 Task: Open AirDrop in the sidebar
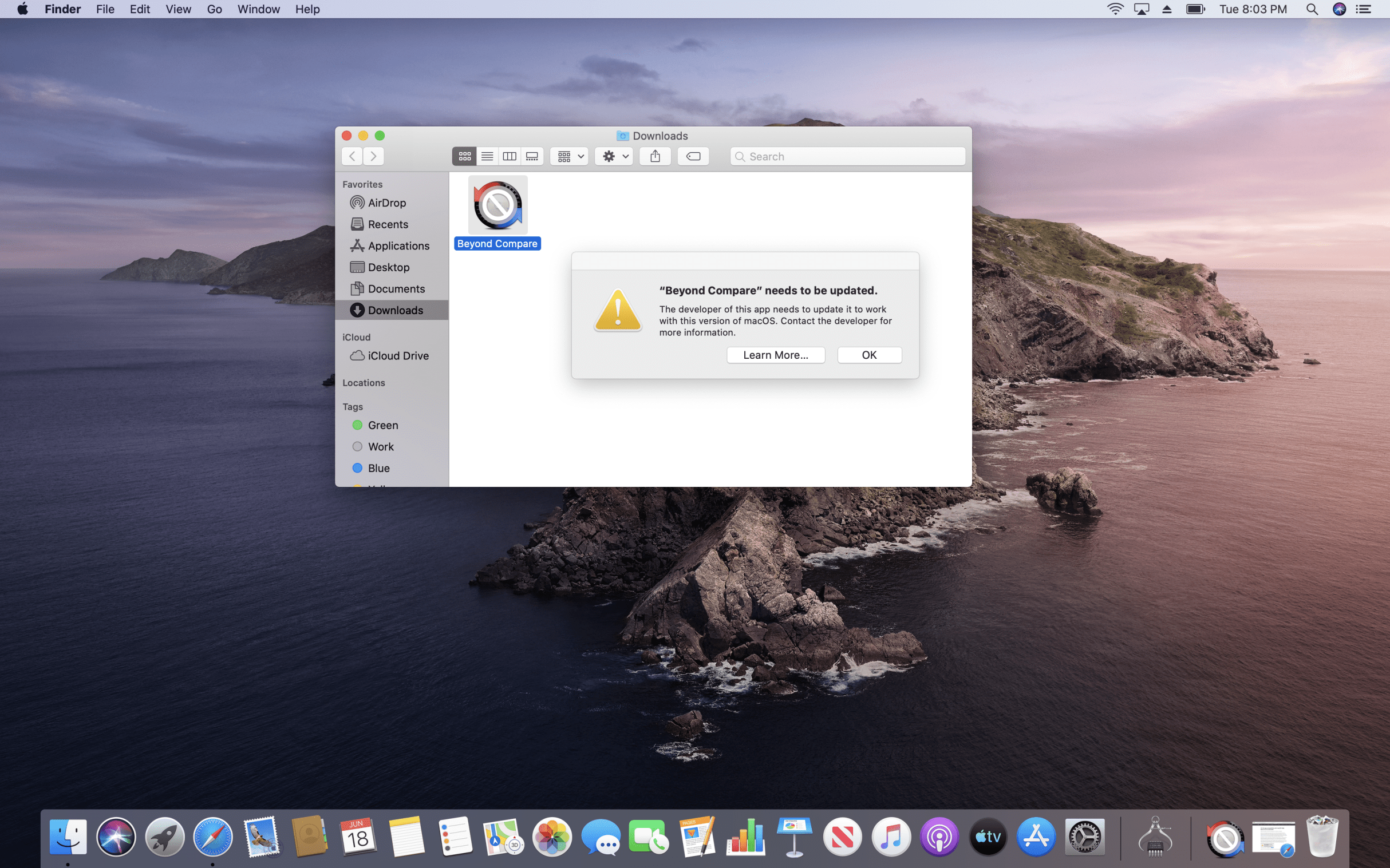click(x=386, y=203)
